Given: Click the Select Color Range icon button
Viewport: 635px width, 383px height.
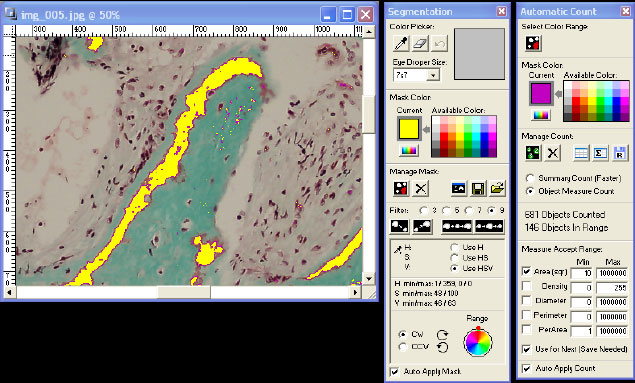Looking at the screenshot, I should 533,43.
